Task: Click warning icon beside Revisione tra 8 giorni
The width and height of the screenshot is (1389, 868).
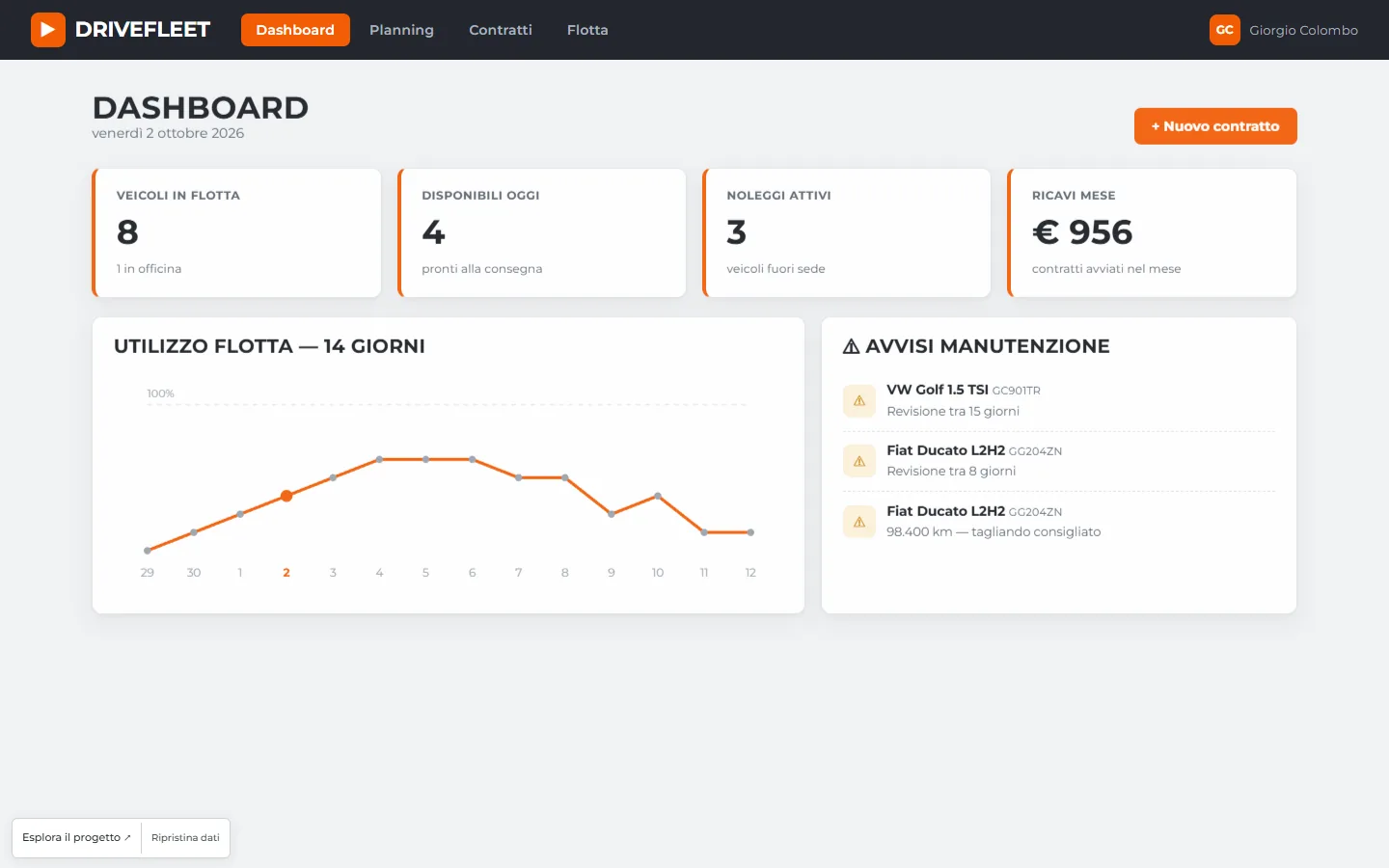Action: coord(859,461)
